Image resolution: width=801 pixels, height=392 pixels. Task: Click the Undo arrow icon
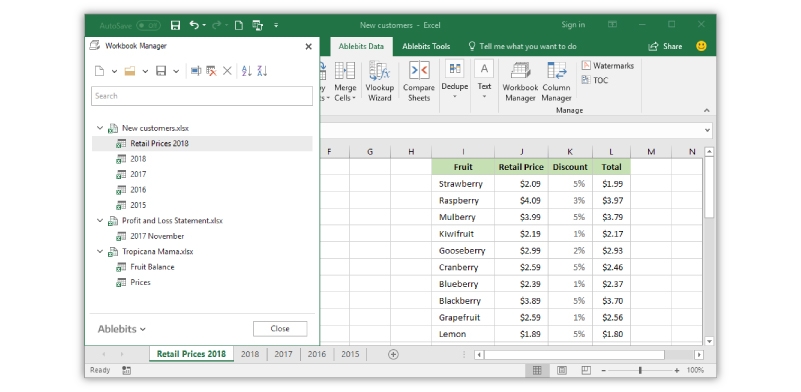[x=194, y=25]
